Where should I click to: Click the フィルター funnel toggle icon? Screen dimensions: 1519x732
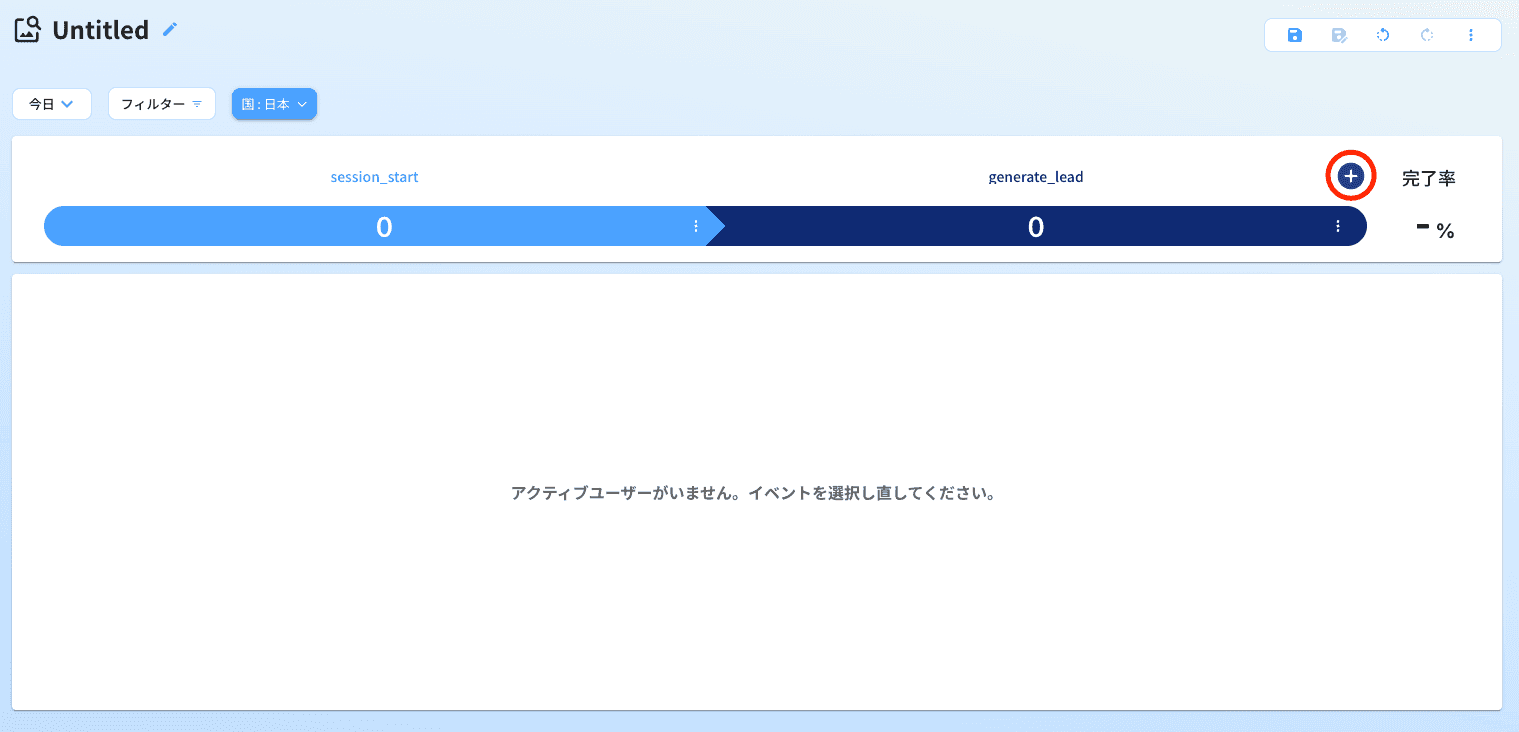(x=199, y=103)
